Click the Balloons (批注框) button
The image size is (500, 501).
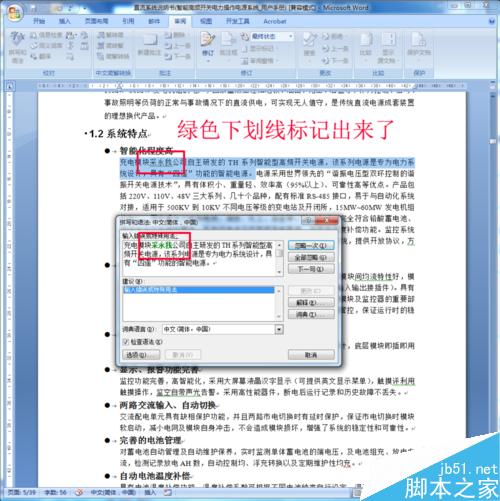tap(228, 45)
